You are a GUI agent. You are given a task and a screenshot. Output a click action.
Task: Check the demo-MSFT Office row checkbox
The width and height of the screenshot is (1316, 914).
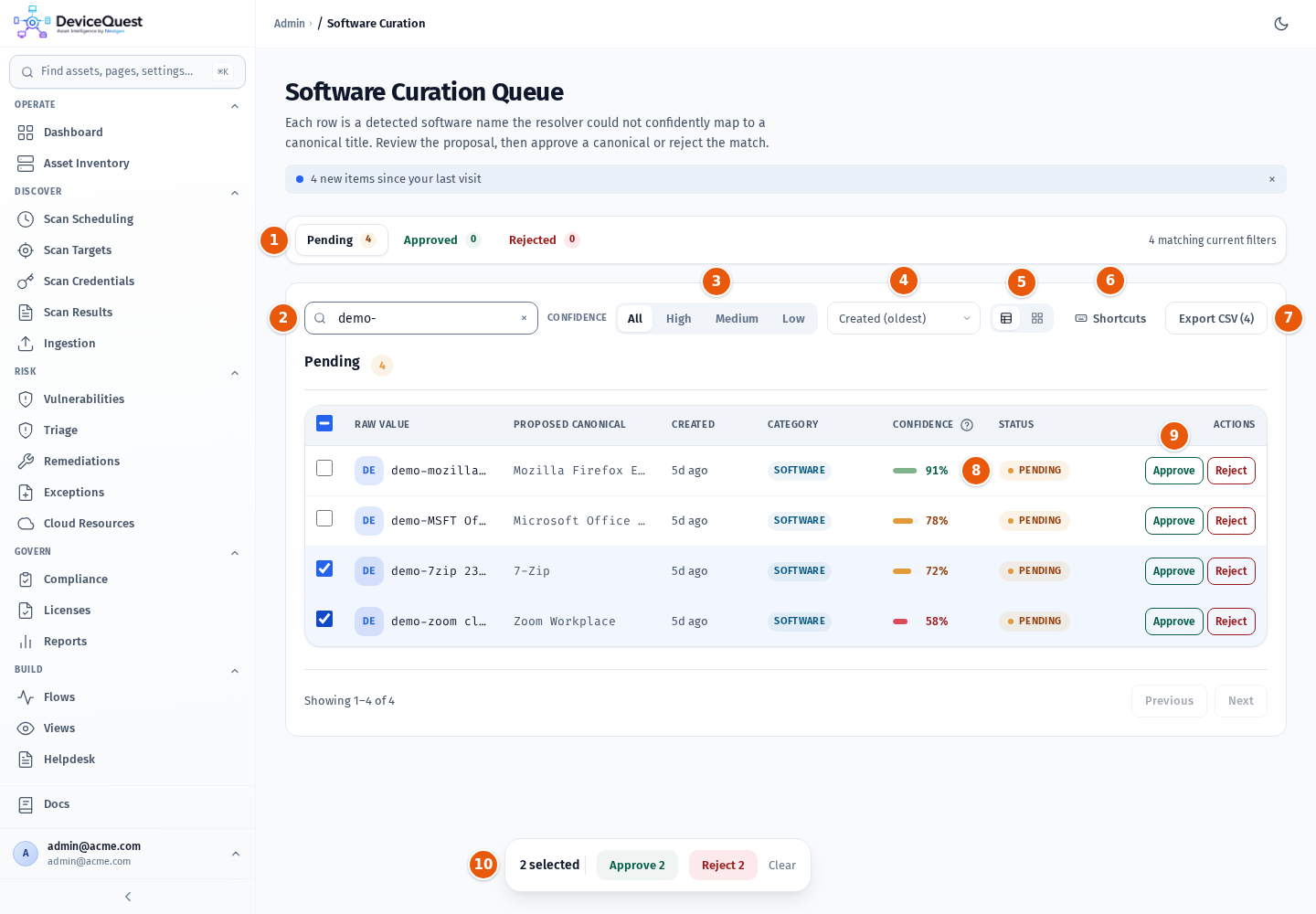pos(324,518)
